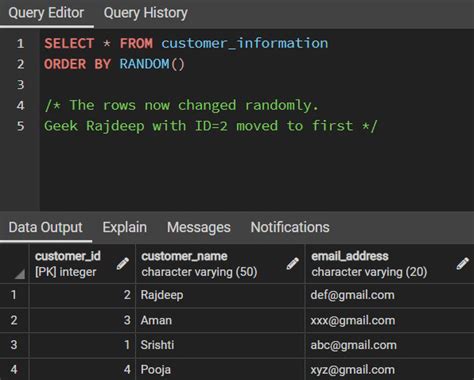Click line number 5 in the editor gutter
Viewport: 474px width, 380px height.
(x=20, y=126)
